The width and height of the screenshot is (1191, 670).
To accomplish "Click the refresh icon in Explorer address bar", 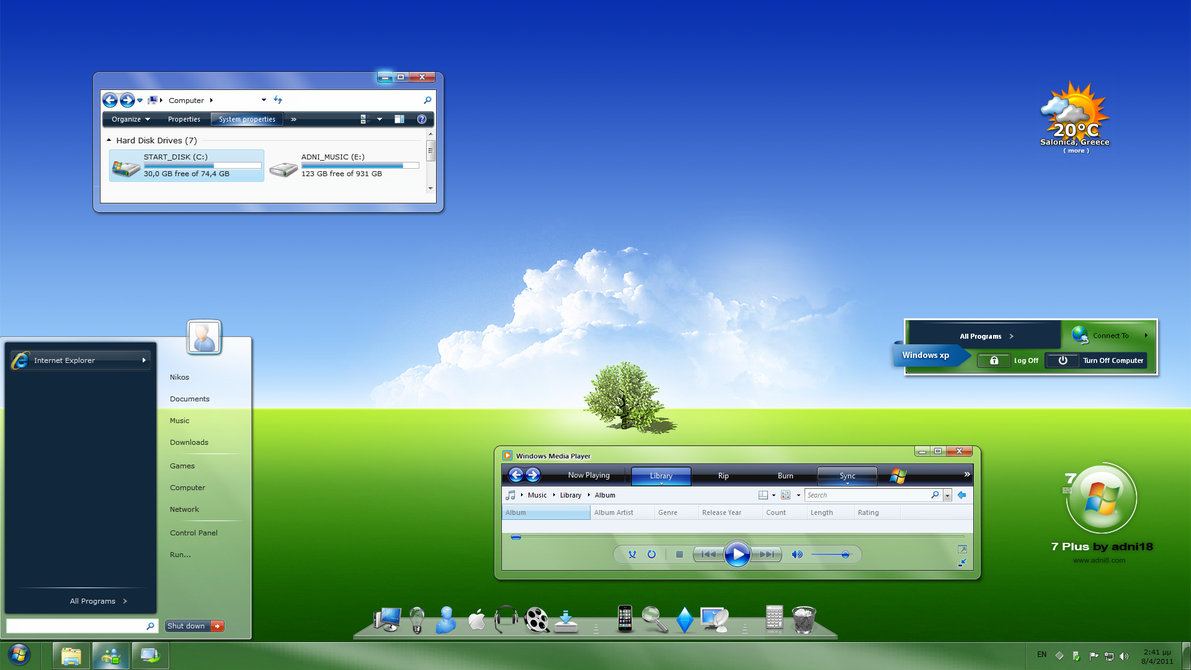I will point(278,100).
